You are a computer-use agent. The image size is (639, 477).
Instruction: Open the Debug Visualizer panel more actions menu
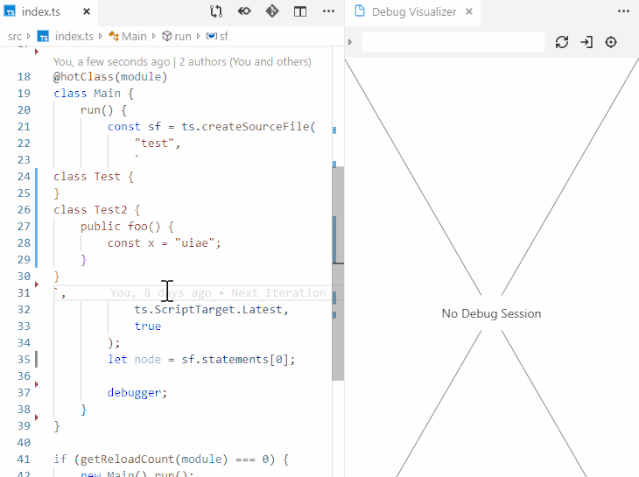click(x=624, y=11)
